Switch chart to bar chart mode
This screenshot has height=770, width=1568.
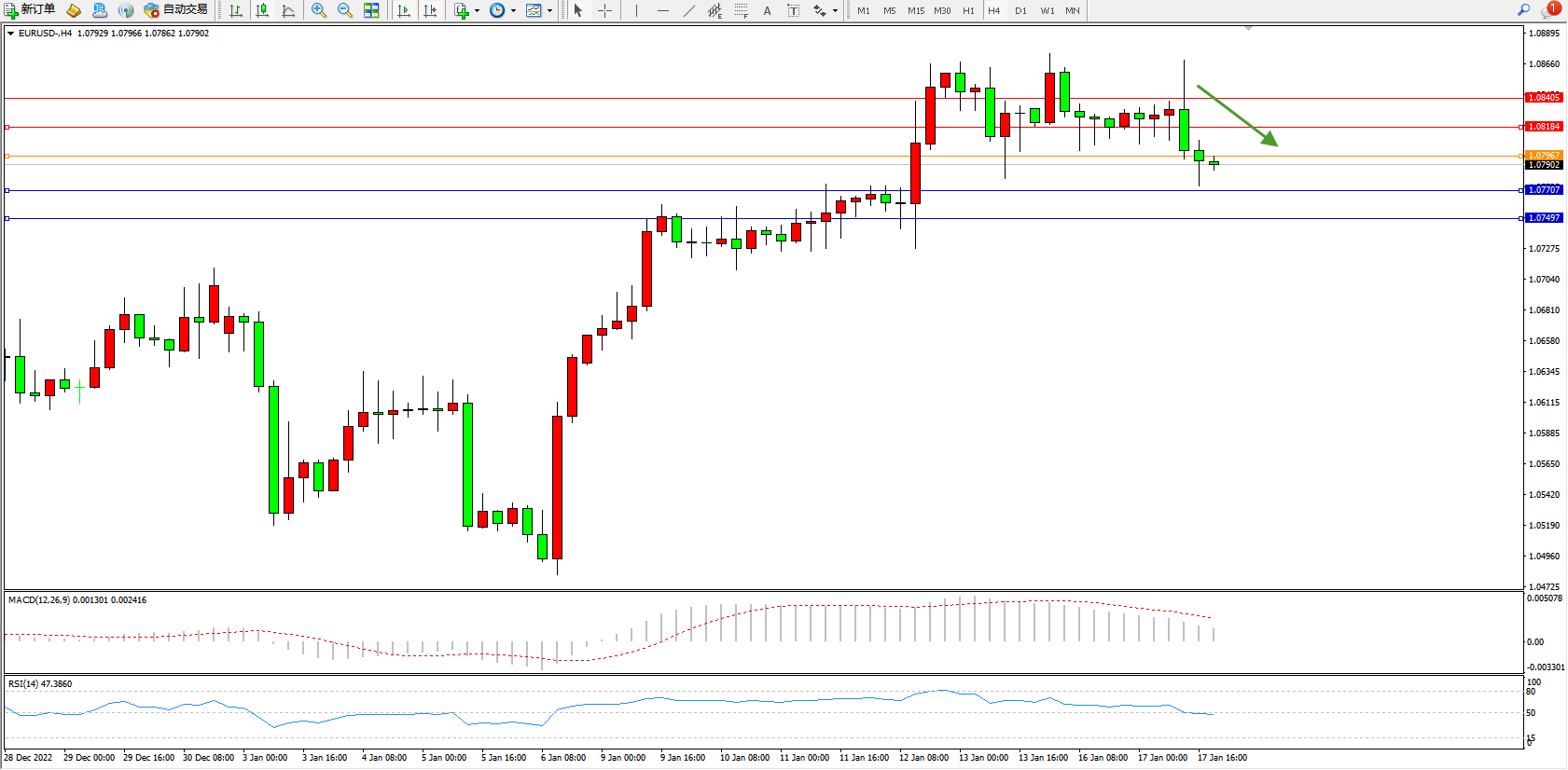[x=236, y=10]
